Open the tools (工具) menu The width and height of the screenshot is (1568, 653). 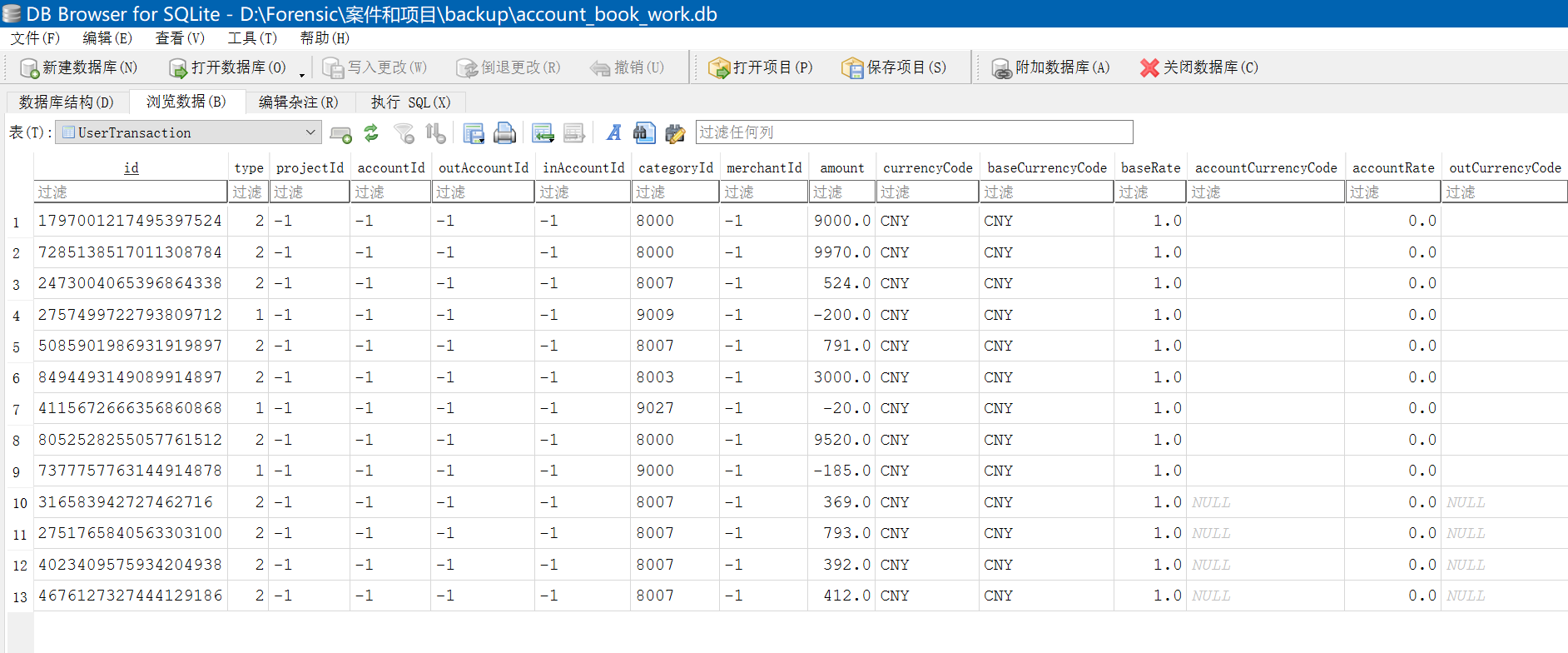252,38
